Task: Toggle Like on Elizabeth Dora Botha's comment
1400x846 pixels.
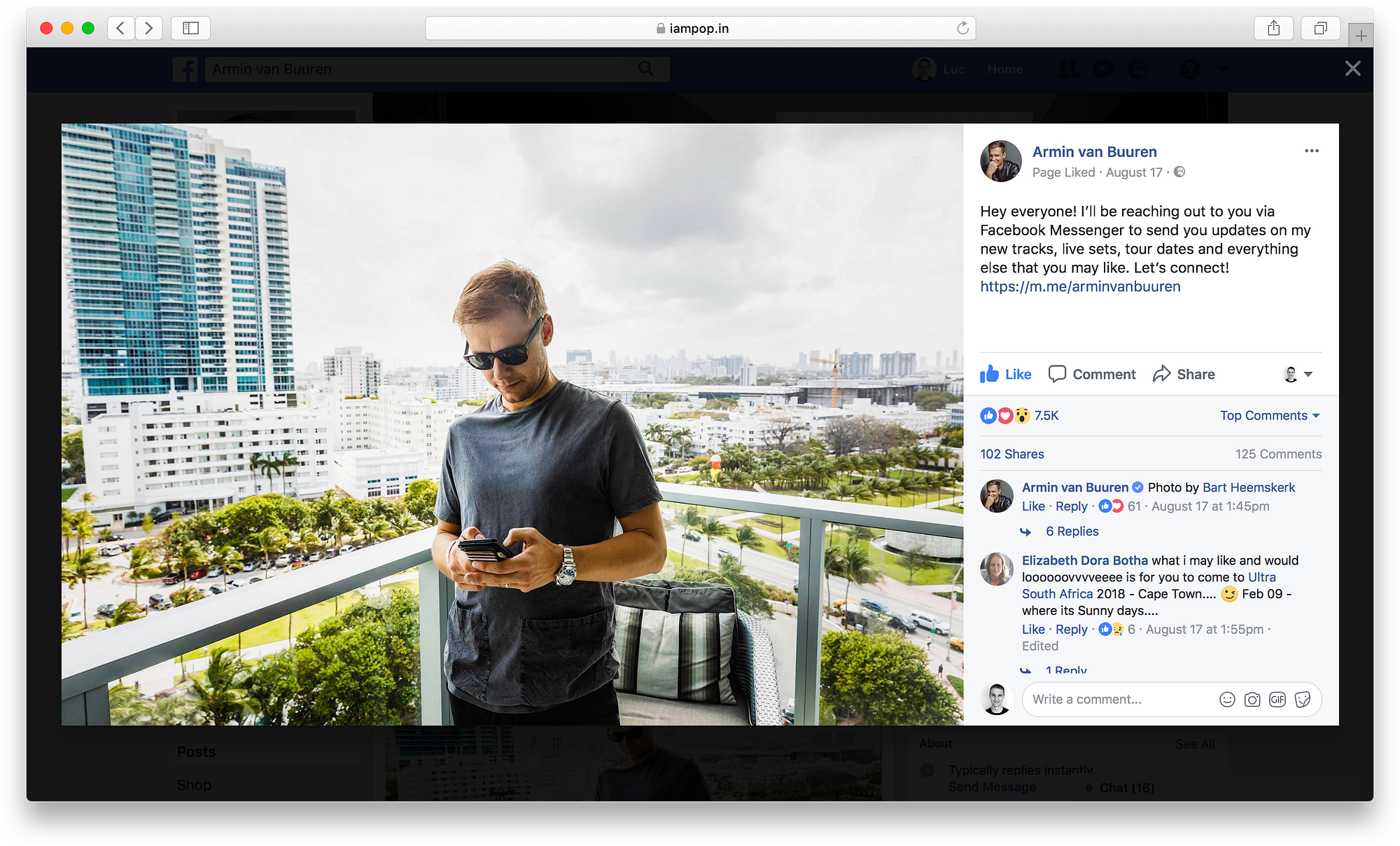Action: pos(1033,629)
